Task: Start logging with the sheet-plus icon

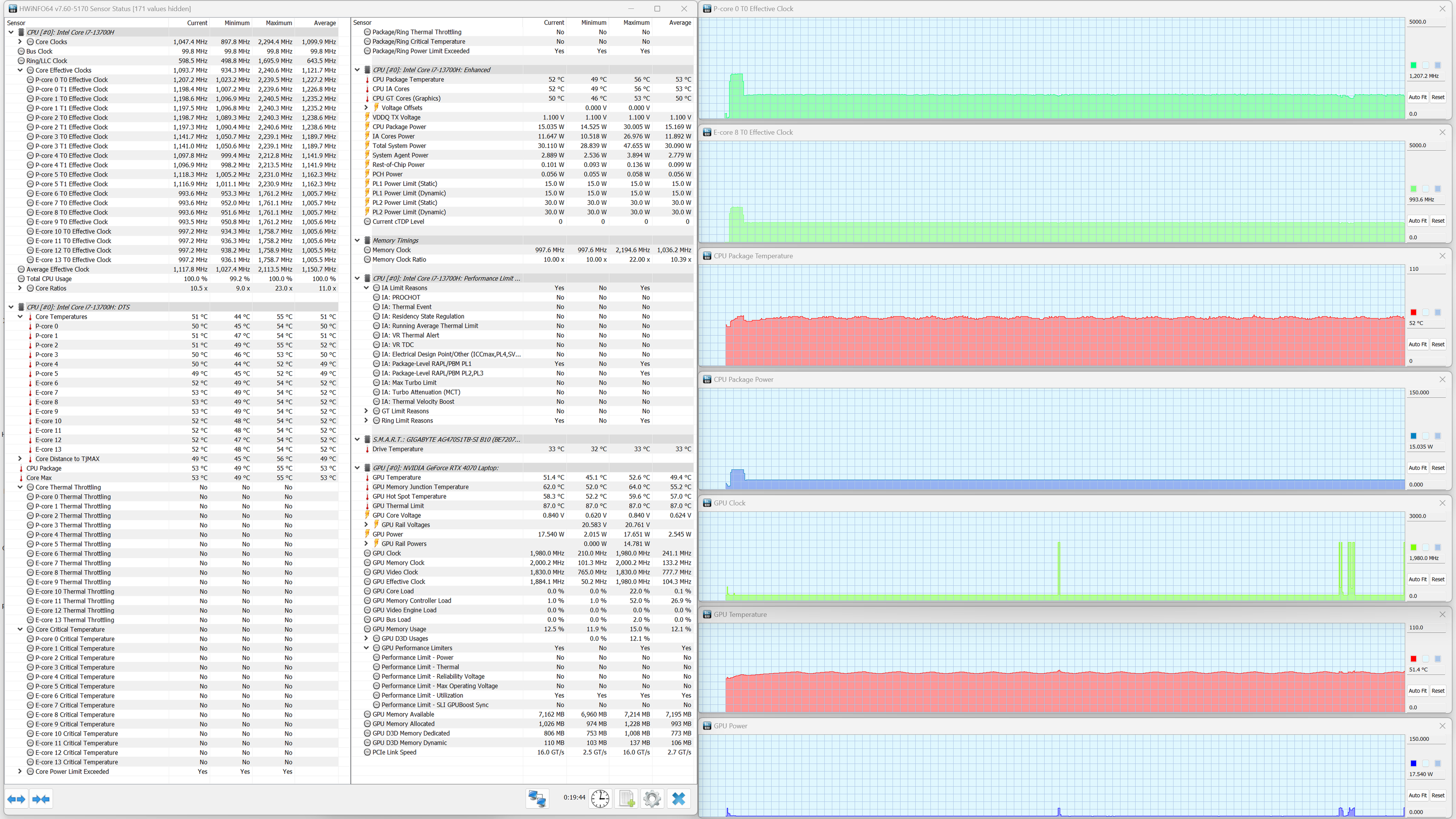Action: [626, 798]
